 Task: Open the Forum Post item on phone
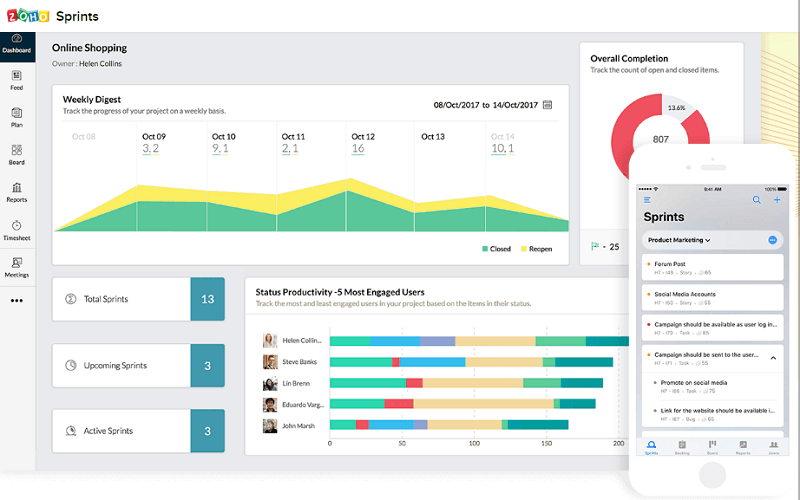[712, 267]
